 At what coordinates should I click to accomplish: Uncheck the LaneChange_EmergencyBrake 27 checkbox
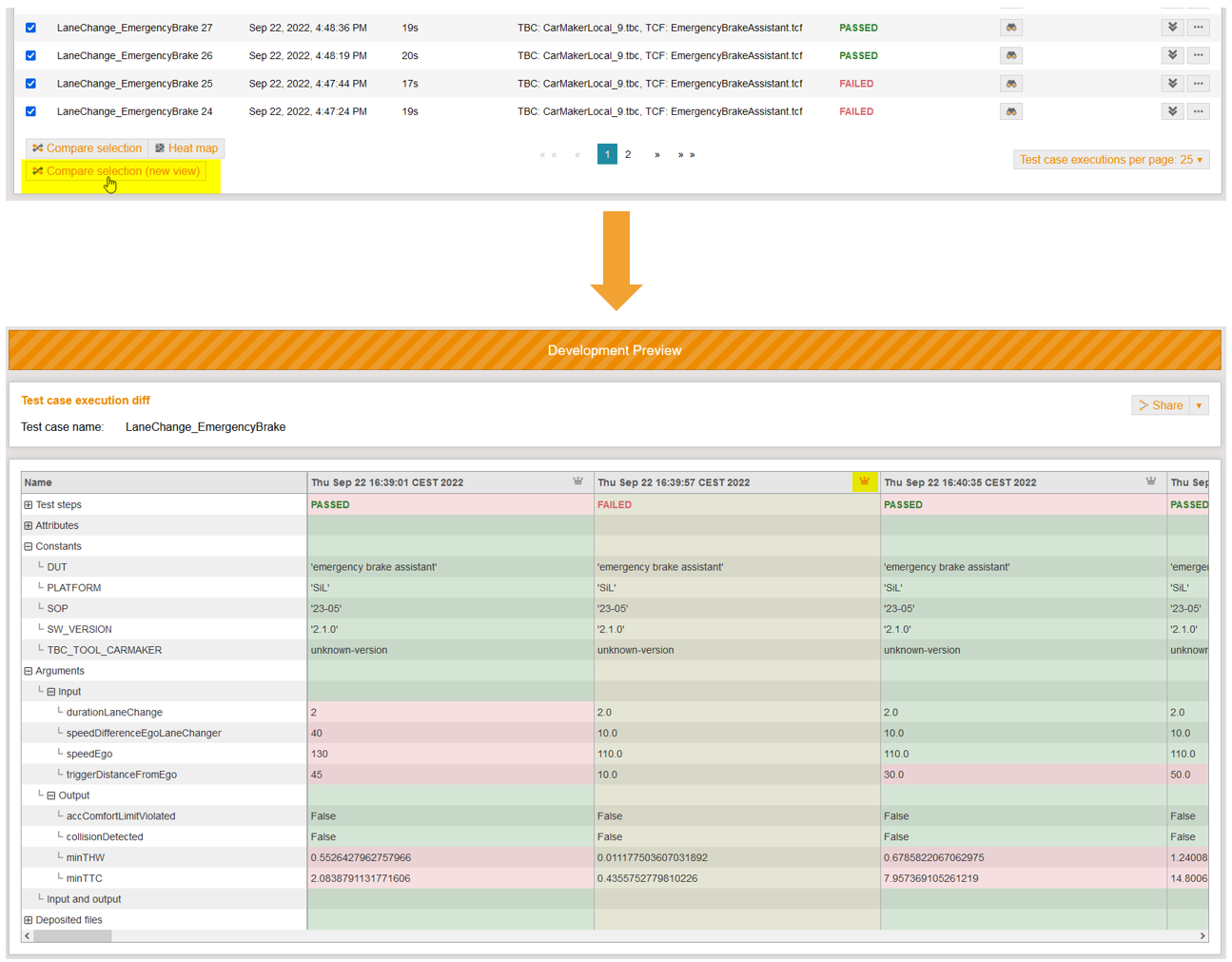30,28
